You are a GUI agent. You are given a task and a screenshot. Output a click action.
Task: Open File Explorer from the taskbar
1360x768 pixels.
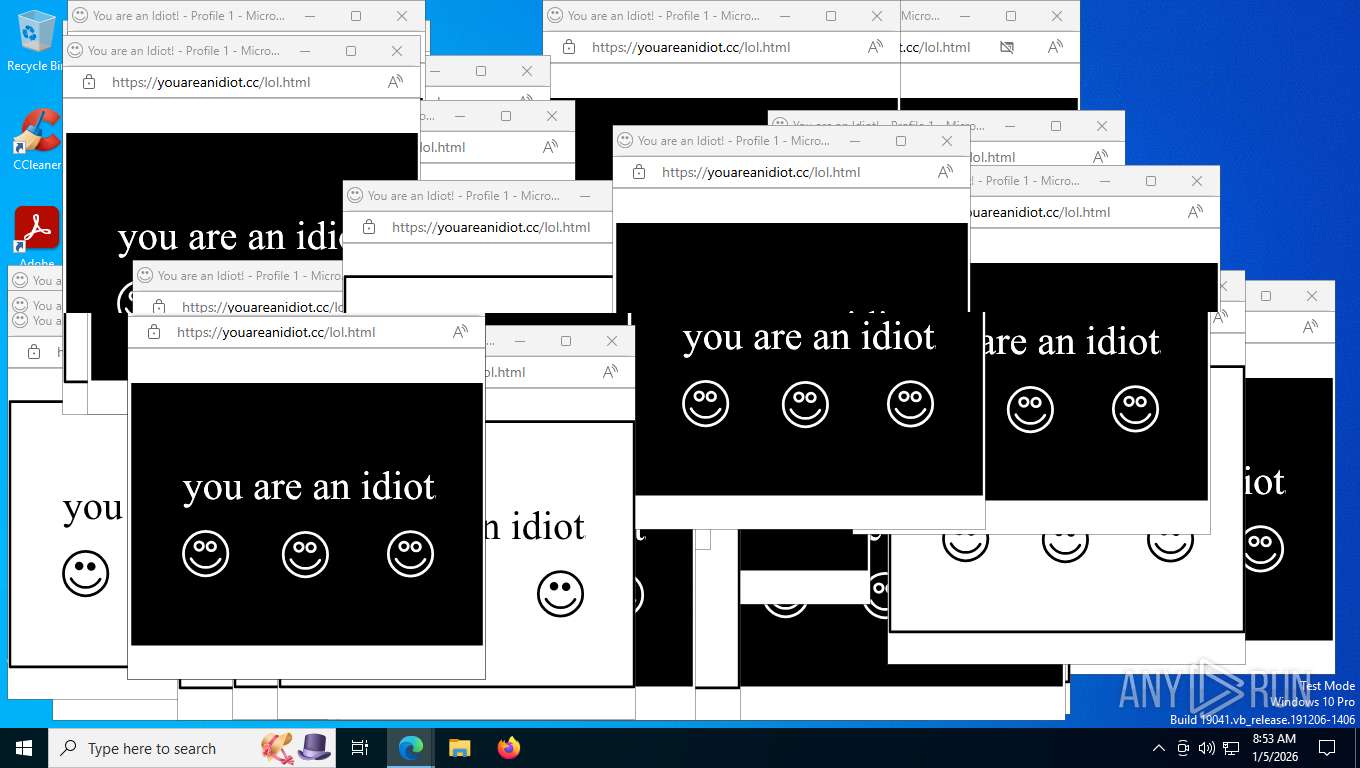459,748
